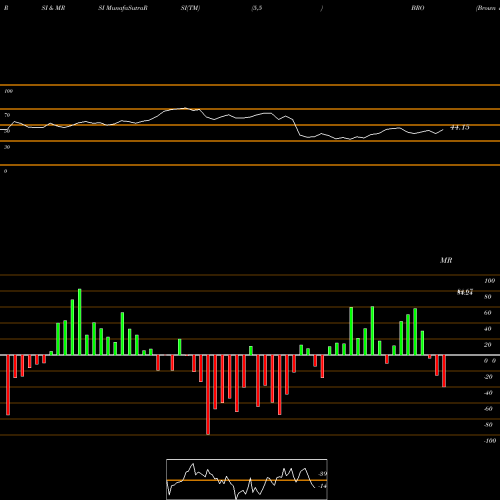Click the MR axis label '100'

(489, 281)
